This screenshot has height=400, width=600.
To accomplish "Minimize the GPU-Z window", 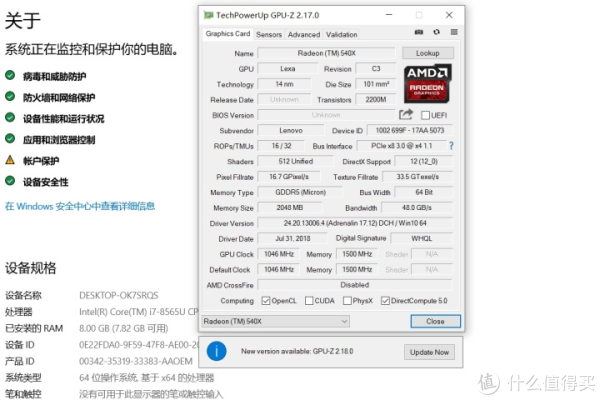I will [x=389, y=15].
